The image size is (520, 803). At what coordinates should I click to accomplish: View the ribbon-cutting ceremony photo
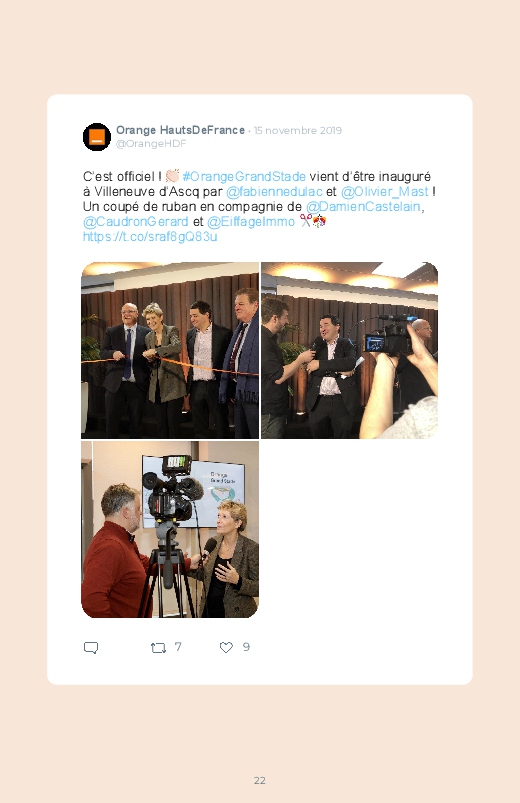[170, 350]
